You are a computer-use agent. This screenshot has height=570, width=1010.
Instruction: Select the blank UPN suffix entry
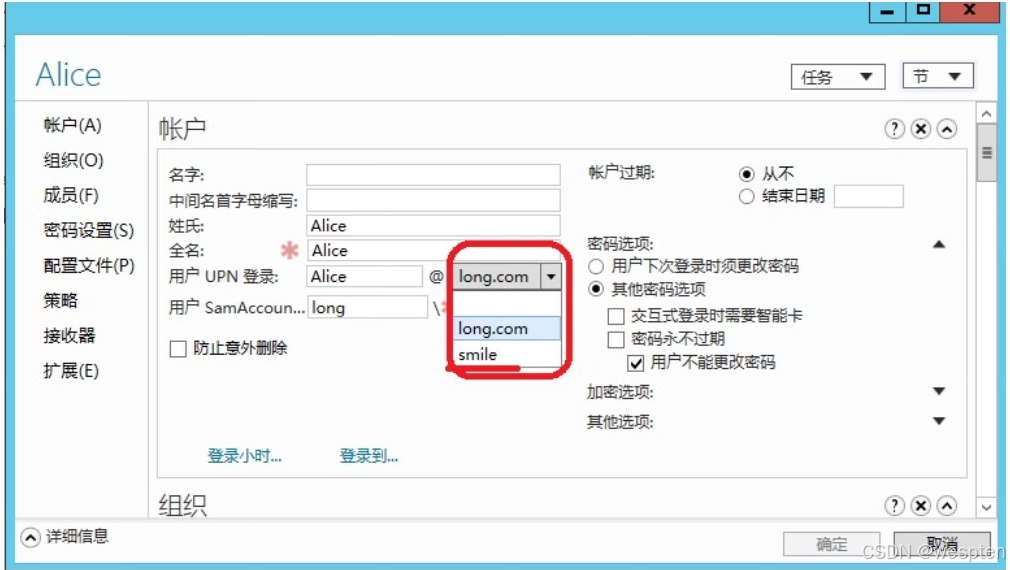pos(506,303)
